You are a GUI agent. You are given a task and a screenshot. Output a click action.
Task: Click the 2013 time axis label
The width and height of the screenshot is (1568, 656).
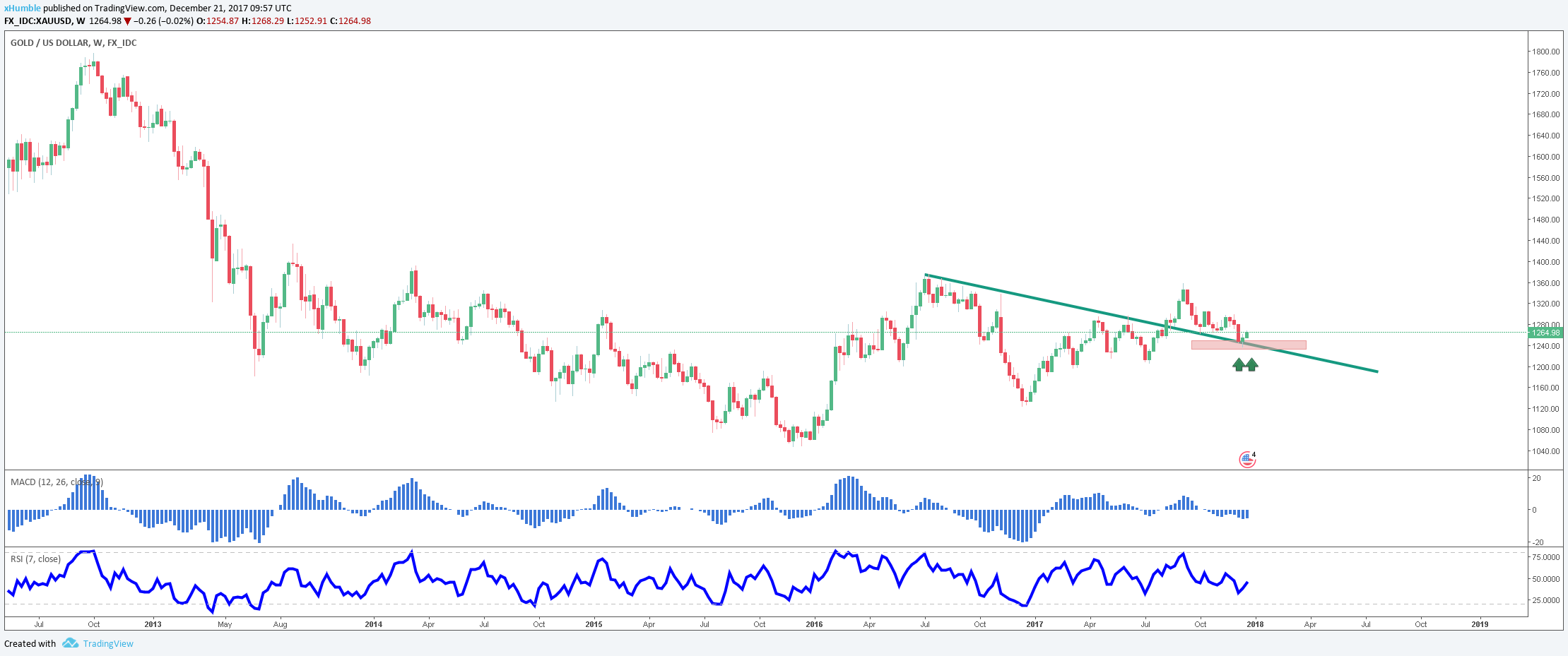pos(153,624)
